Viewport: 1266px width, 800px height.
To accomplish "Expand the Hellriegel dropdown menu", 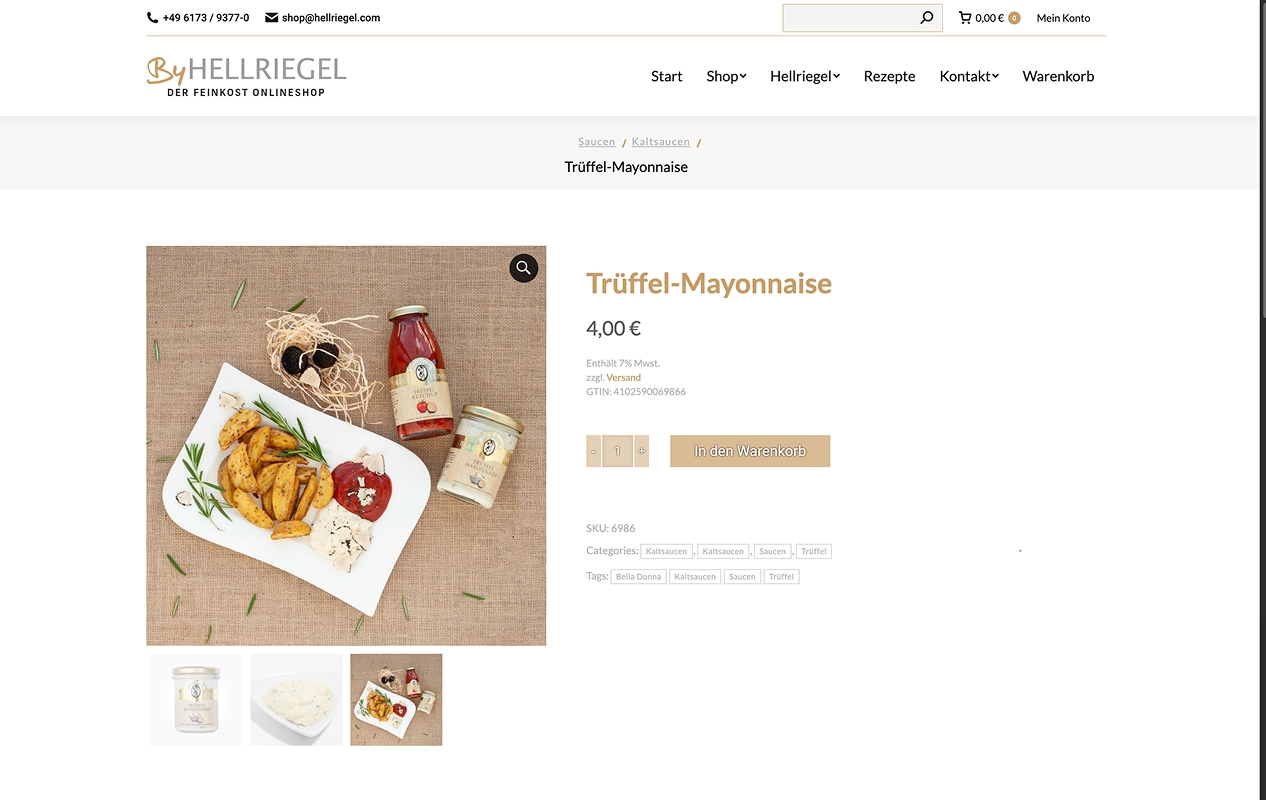I will (805, 76).
